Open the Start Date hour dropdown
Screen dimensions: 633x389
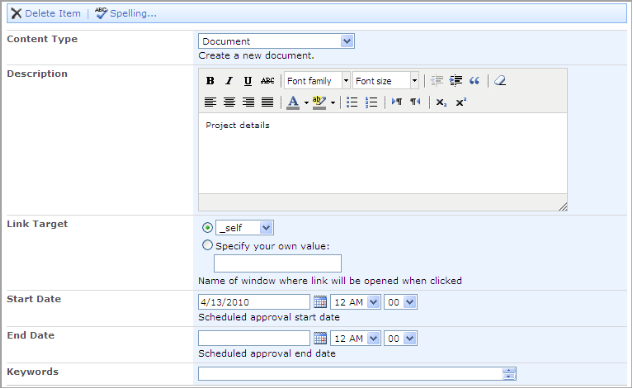356,302
